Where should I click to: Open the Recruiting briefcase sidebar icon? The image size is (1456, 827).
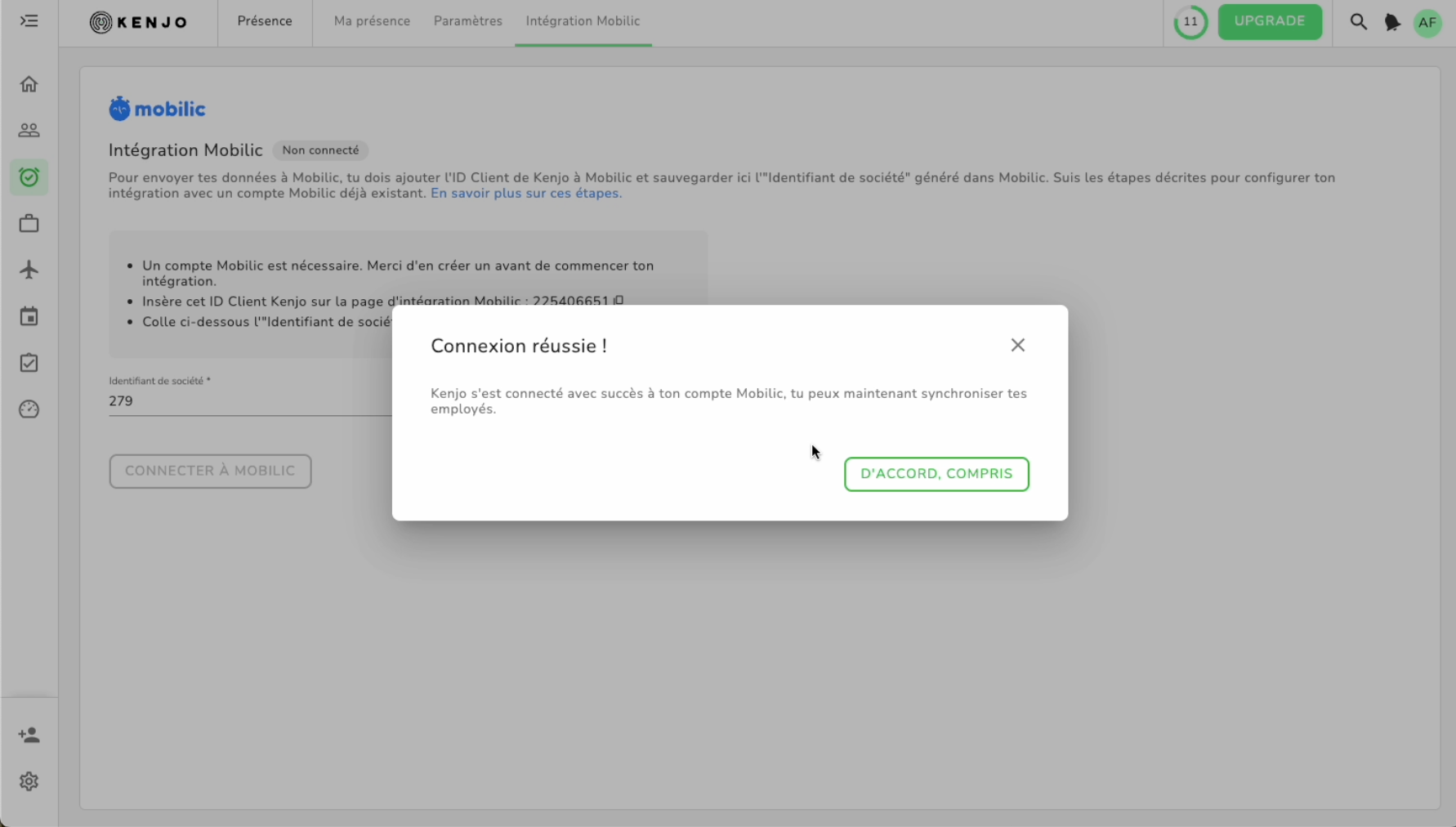click(x=29, y=223)
